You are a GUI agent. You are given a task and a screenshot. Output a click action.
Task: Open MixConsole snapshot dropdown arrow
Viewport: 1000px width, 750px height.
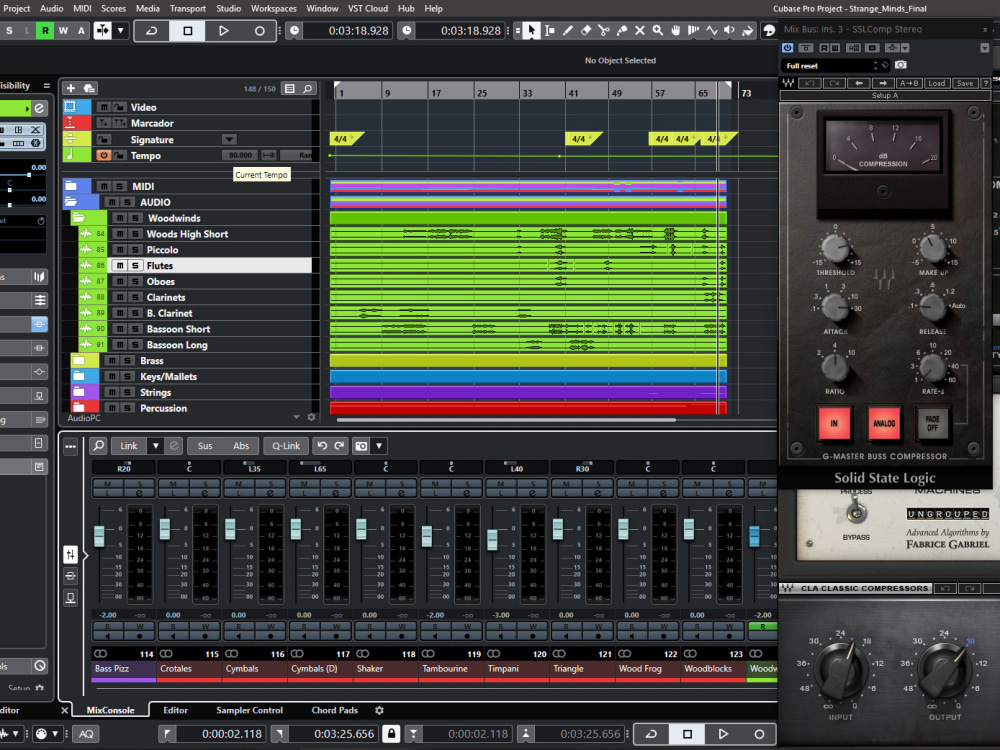pyautogui.click(x=379, y=446)
